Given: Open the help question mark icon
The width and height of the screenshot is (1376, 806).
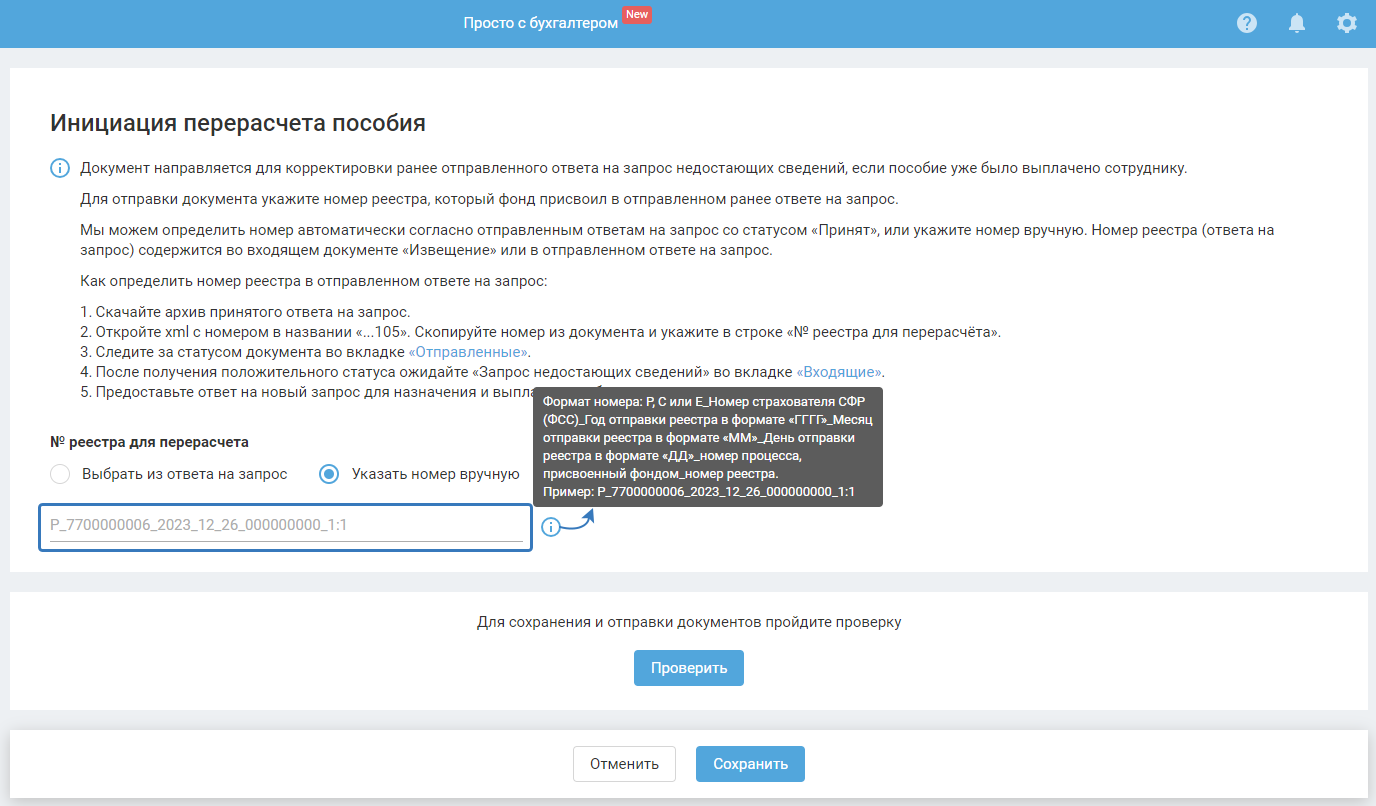Looking at the screenshot, I should click(x=1247, y=23).
